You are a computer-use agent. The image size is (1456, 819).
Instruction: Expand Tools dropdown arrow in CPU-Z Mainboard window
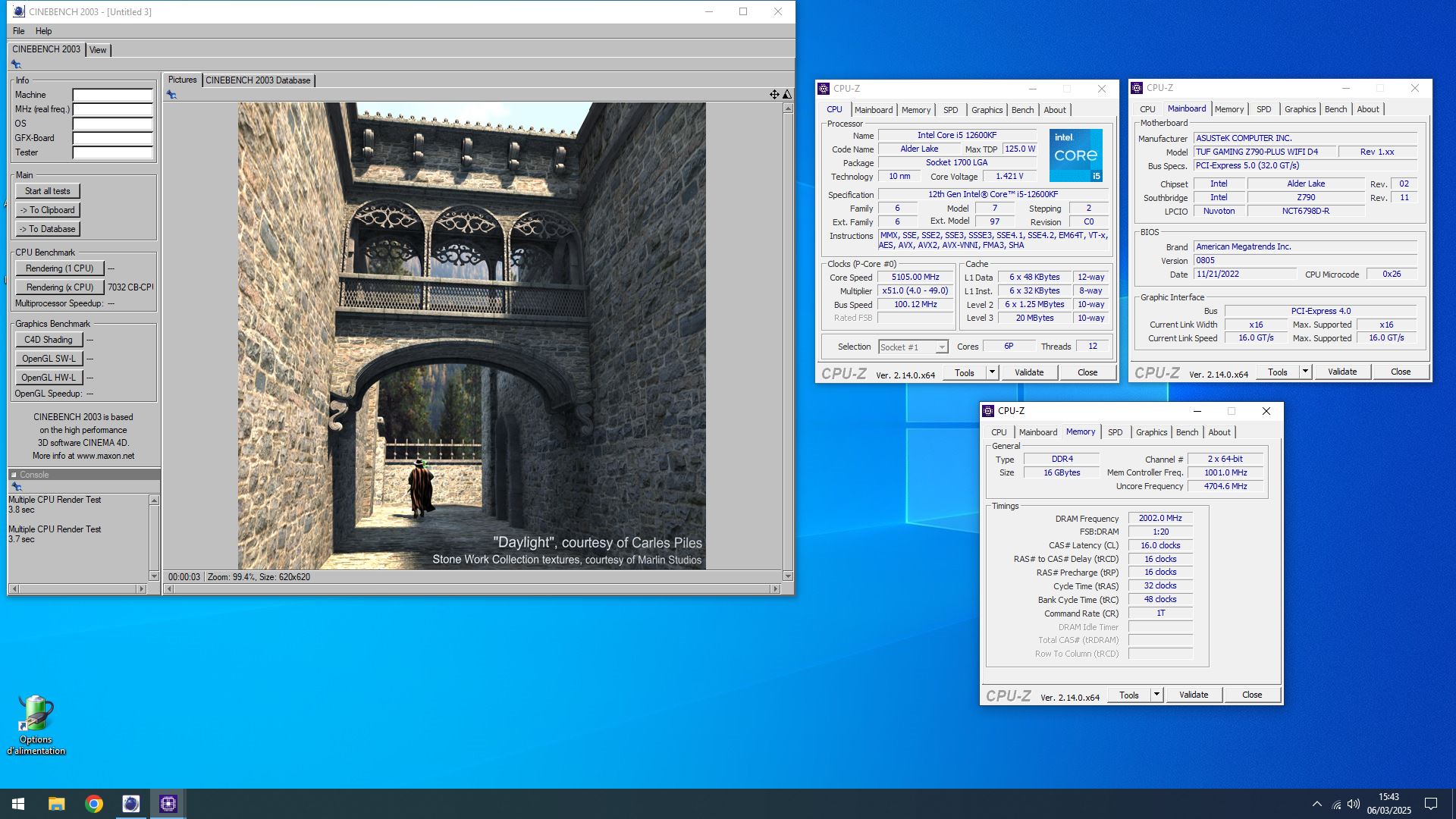tap(1305, 372)
